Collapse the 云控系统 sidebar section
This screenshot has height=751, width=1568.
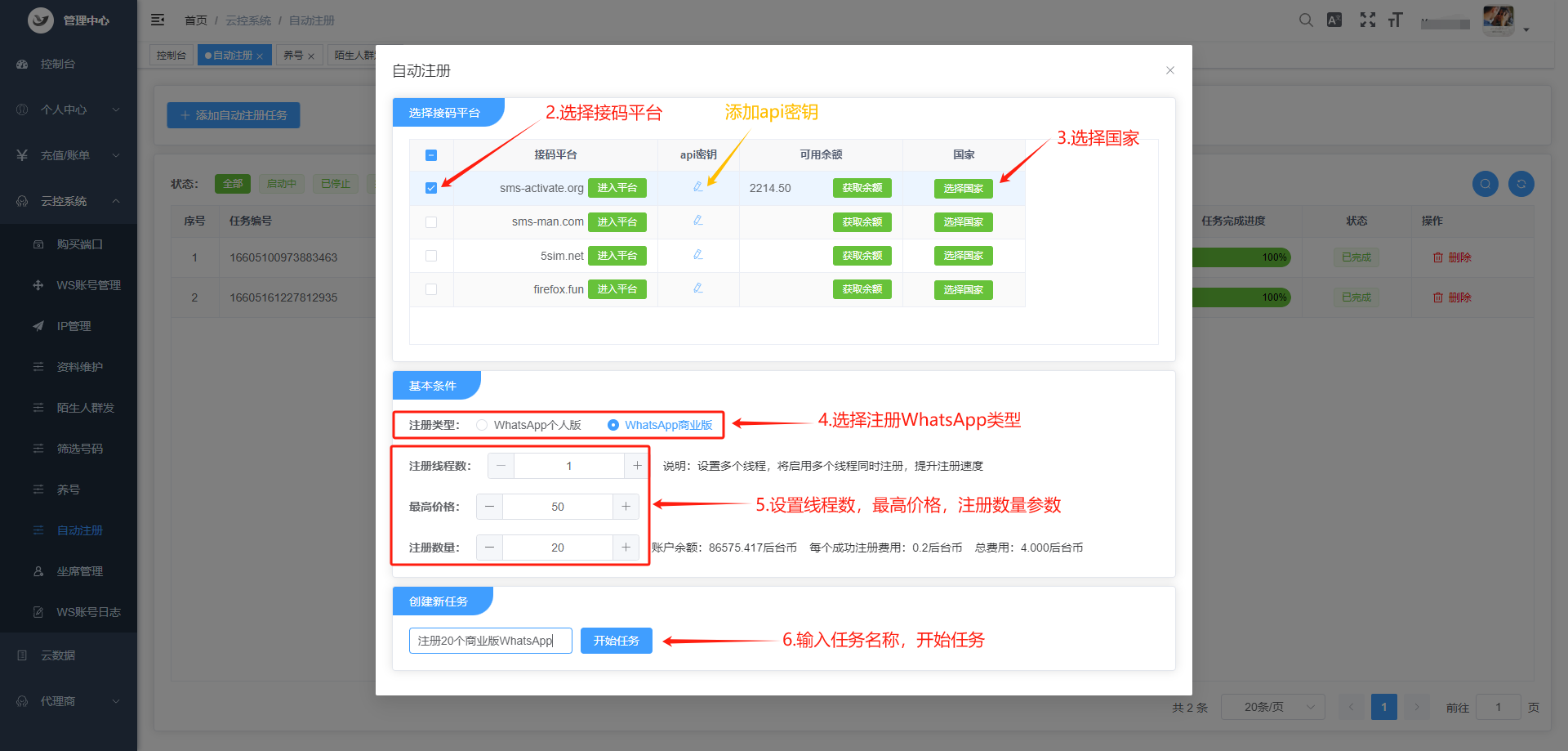[68, 201]
